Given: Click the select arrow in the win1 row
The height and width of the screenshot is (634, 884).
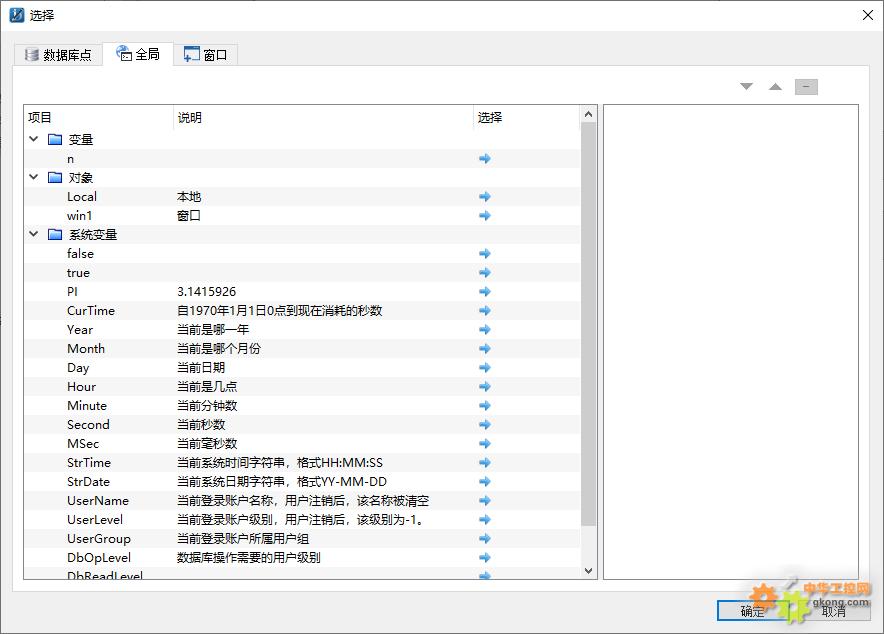Looking at the screenshot, I should point(485,216).
